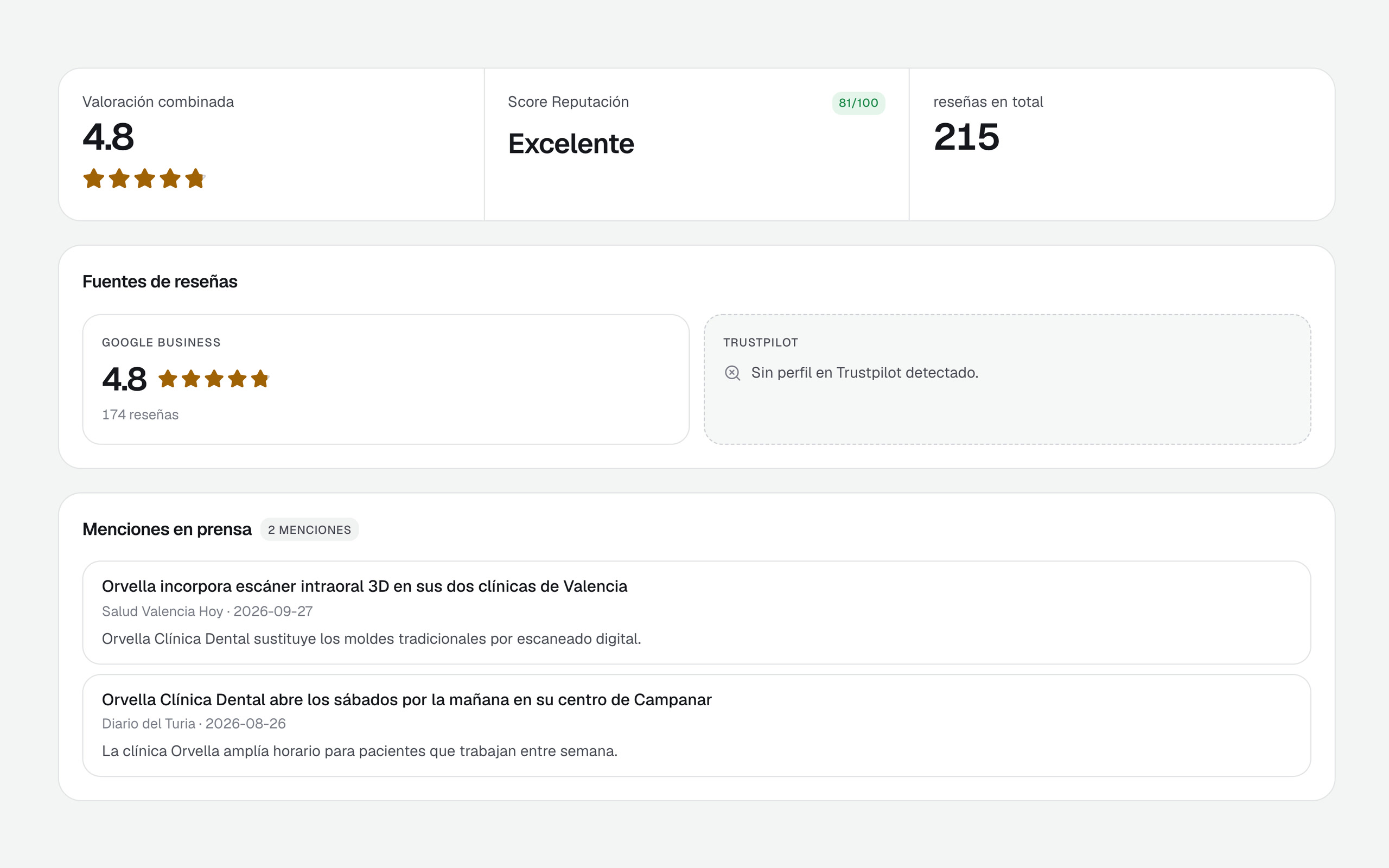Click the Valoración combinada label
The image size is (1389, 868).
click(158, 101)
